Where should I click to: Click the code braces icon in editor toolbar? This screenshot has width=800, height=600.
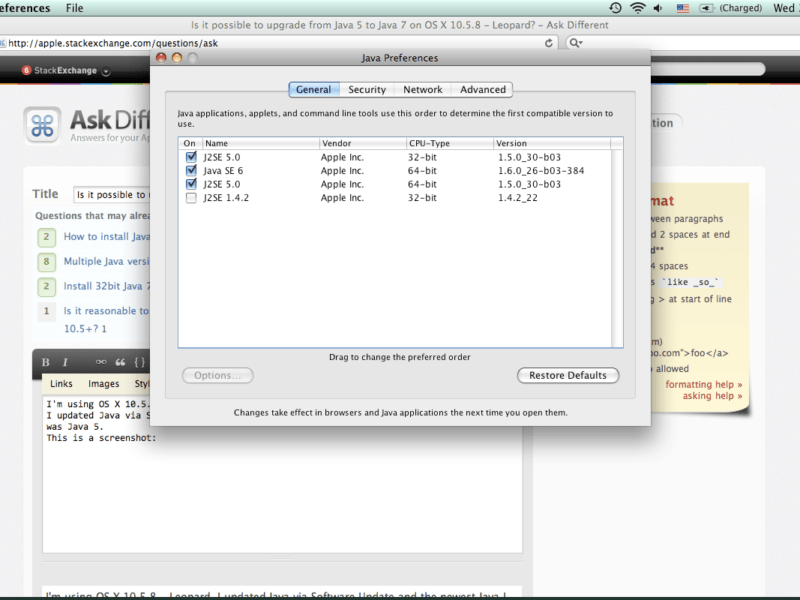click(140, 362)
